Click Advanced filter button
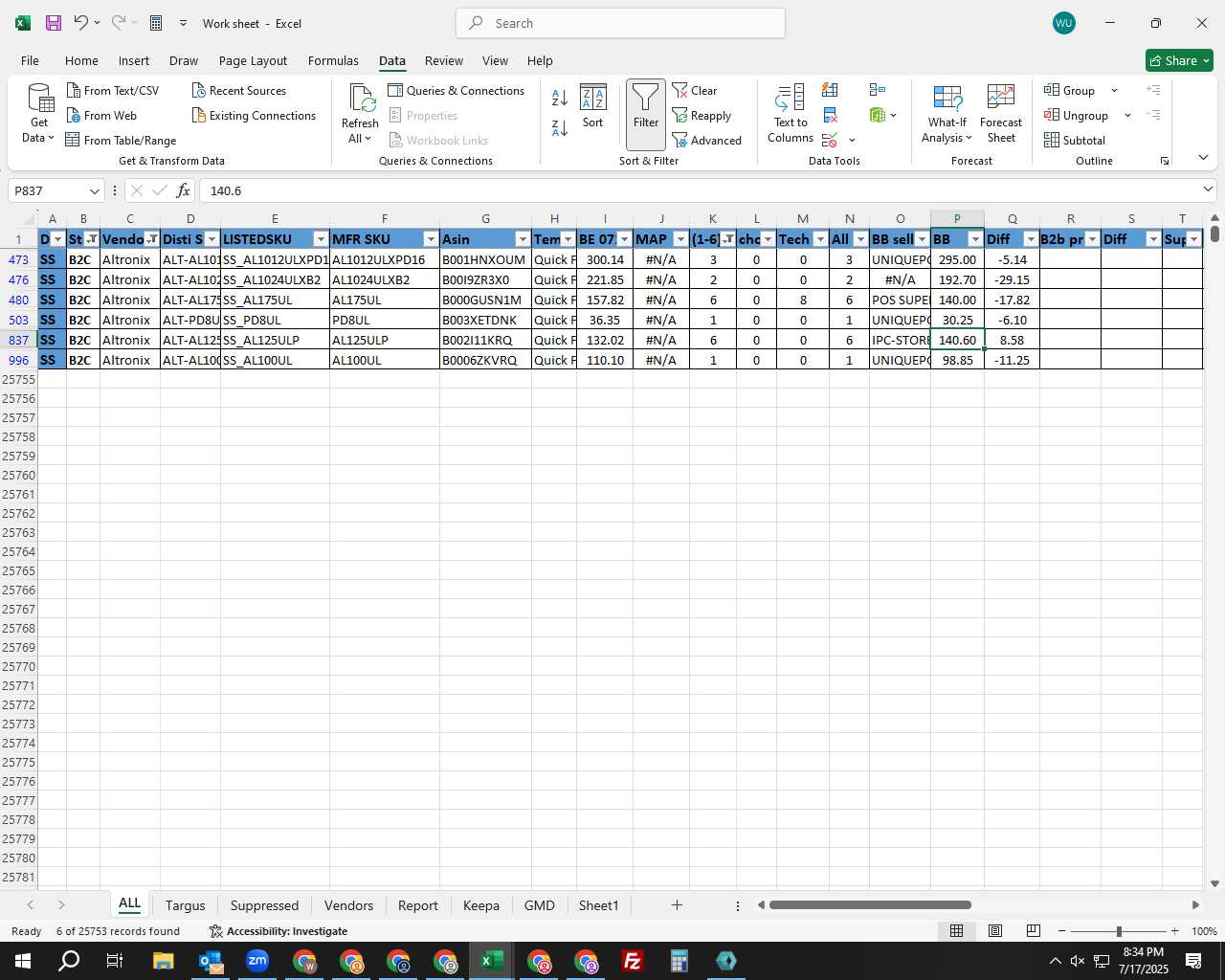This screenshot has height=980, width=1225. click(x=707, y=140)
